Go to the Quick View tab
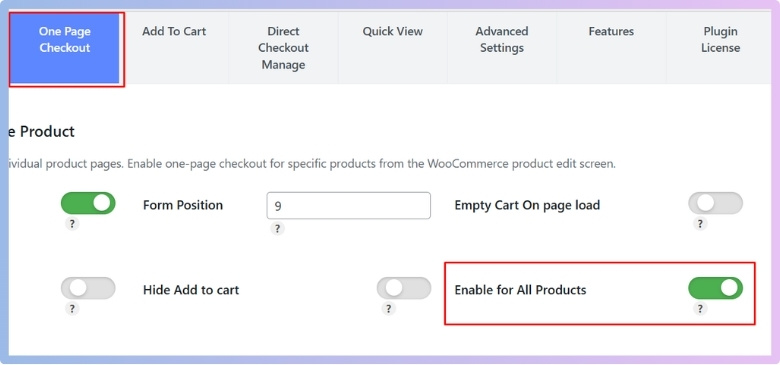The height and width of the screenshot is (365, 780). (x=392, y=48)
